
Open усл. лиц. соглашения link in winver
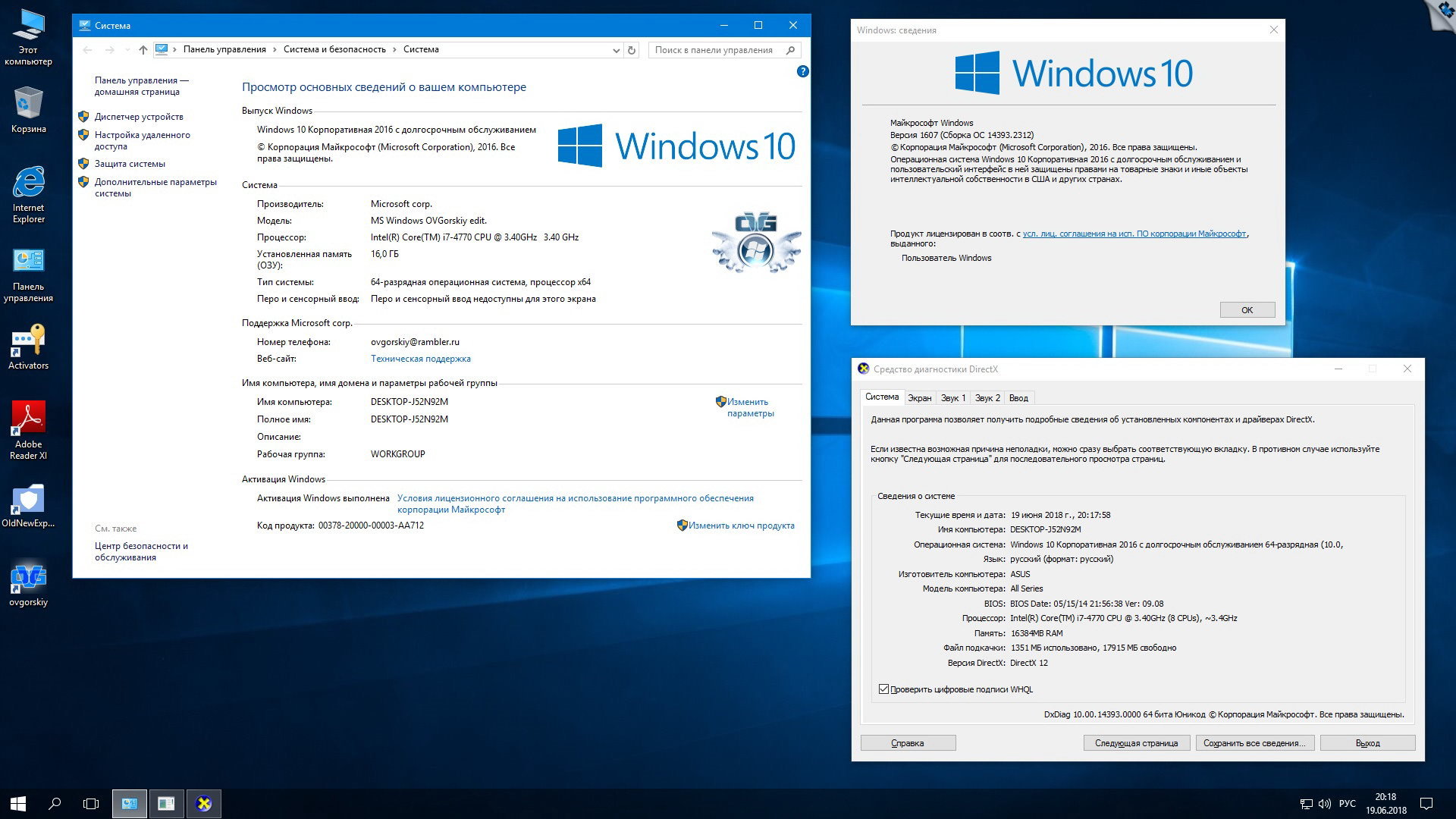click(x=1134, y=234)
